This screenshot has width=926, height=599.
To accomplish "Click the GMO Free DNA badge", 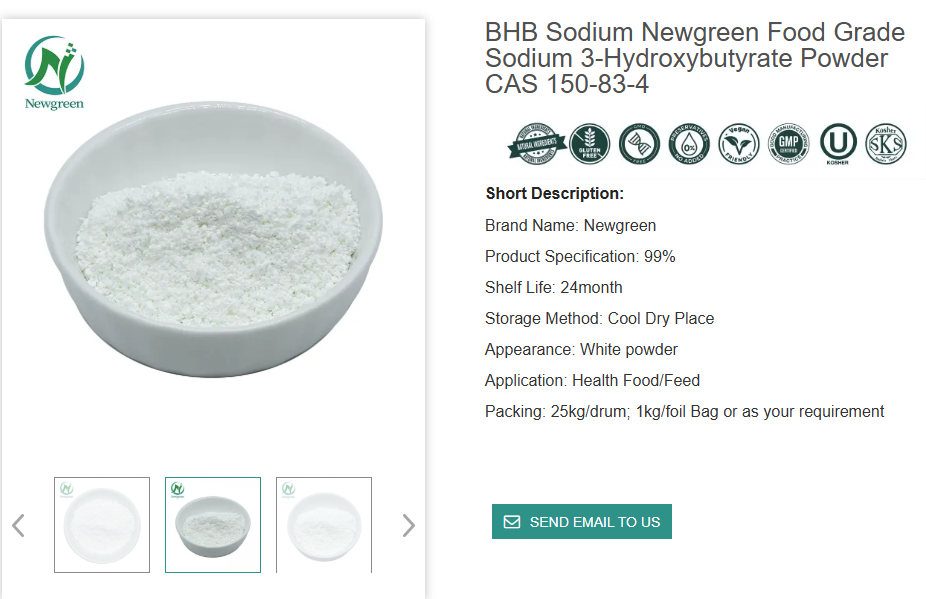I will click(639, 145).
